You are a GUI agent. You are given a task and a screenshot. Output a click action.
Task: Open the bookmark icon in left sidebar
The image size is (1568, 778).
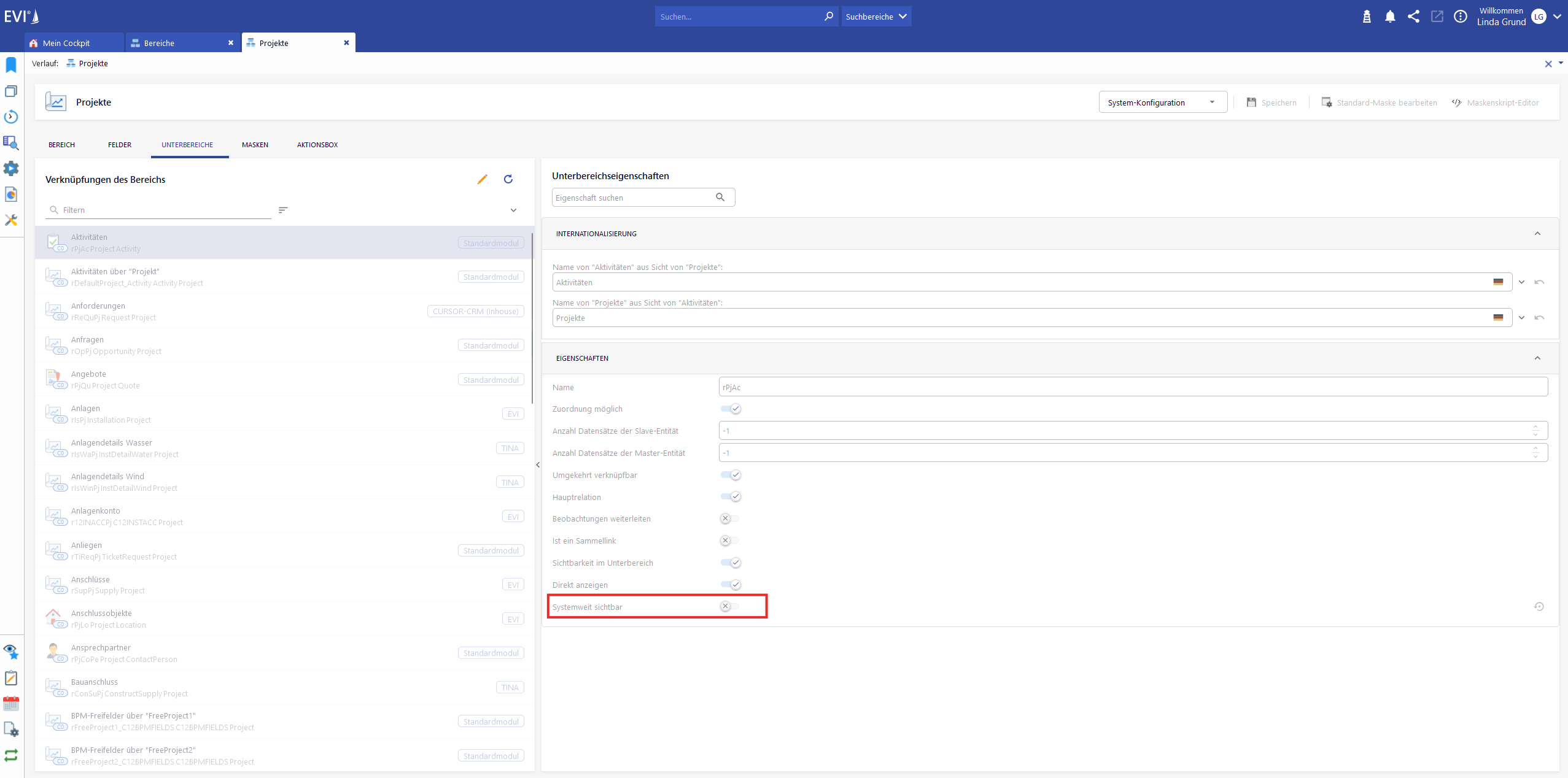pyautogui.click(x=11, y=65)
